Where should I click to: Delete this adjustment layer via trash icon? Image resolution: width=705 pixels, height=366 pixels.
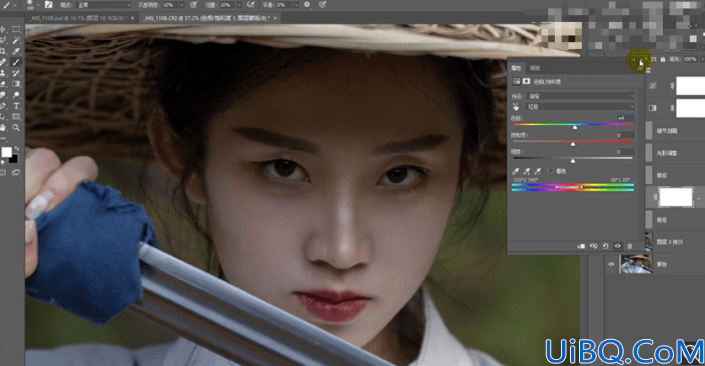click(x=629, y=246)
